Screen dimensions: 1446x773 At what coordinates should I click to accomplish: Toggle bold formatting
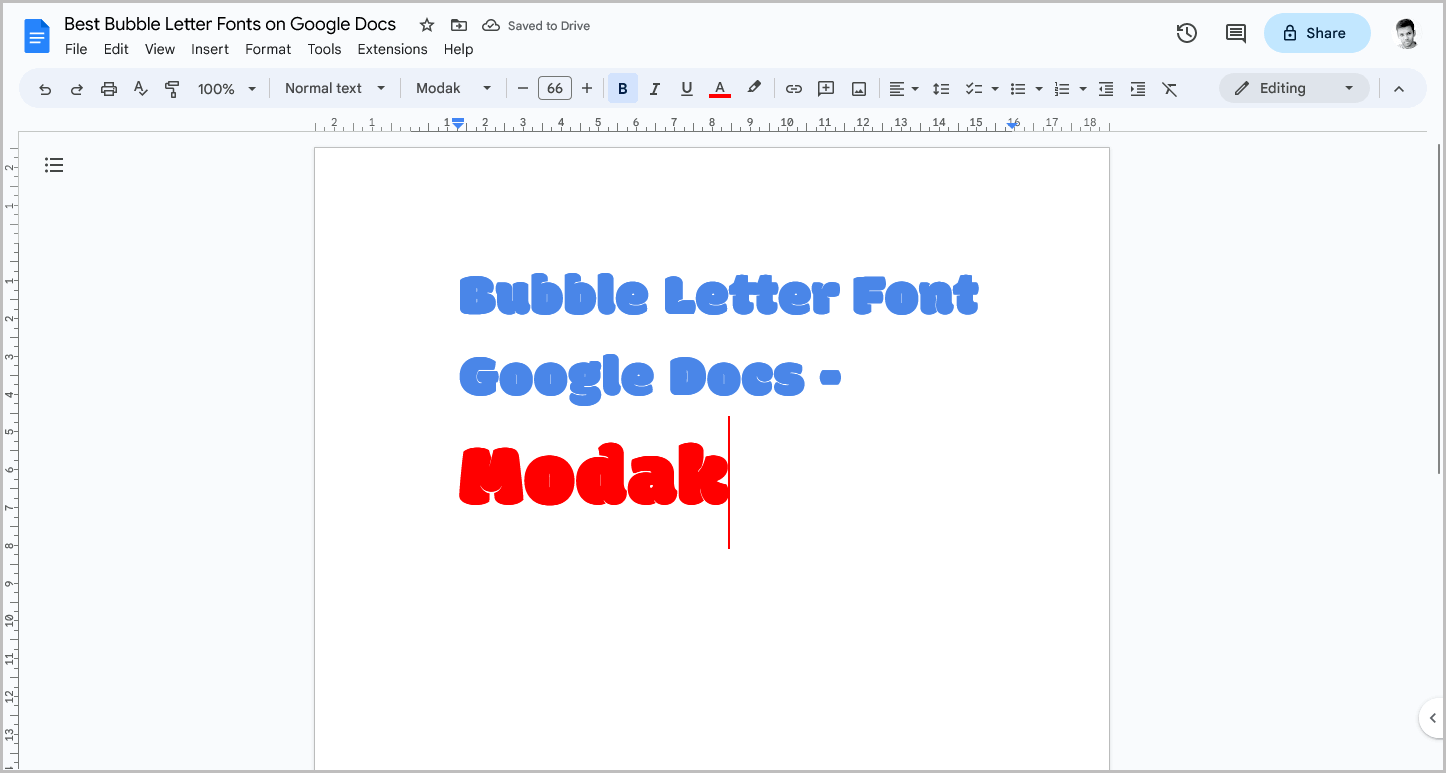pyautogui.click(x=622, y=88)
